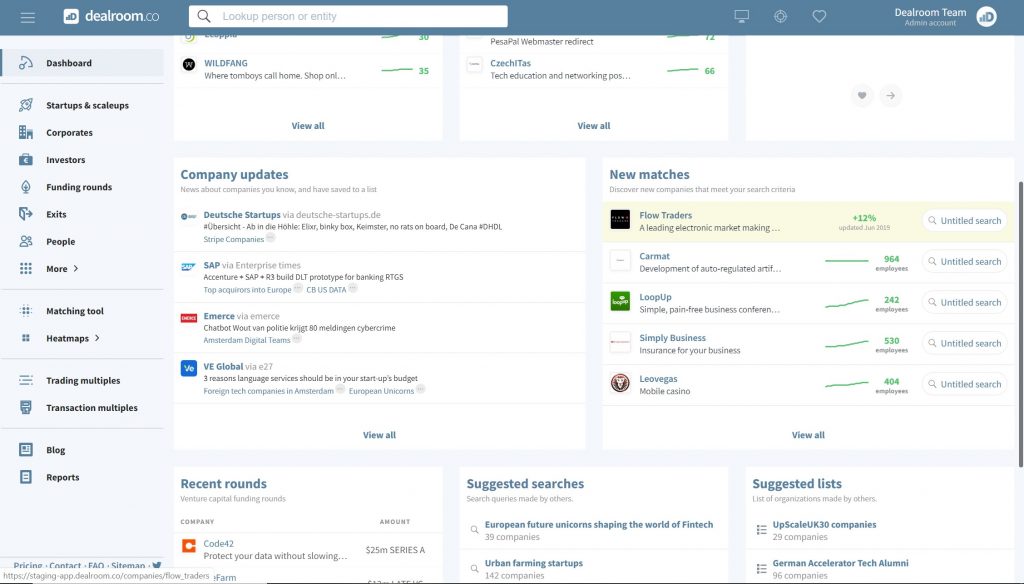Viewport: 1024px width, 584px height.
Task: Open Matching tool from sidebar
Action: tap(74, 311)
